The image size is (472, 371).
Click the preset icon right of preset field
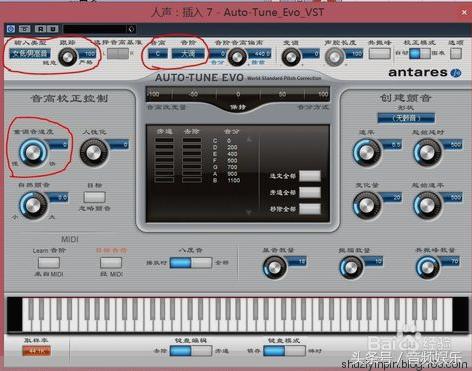tap(131, 29)
